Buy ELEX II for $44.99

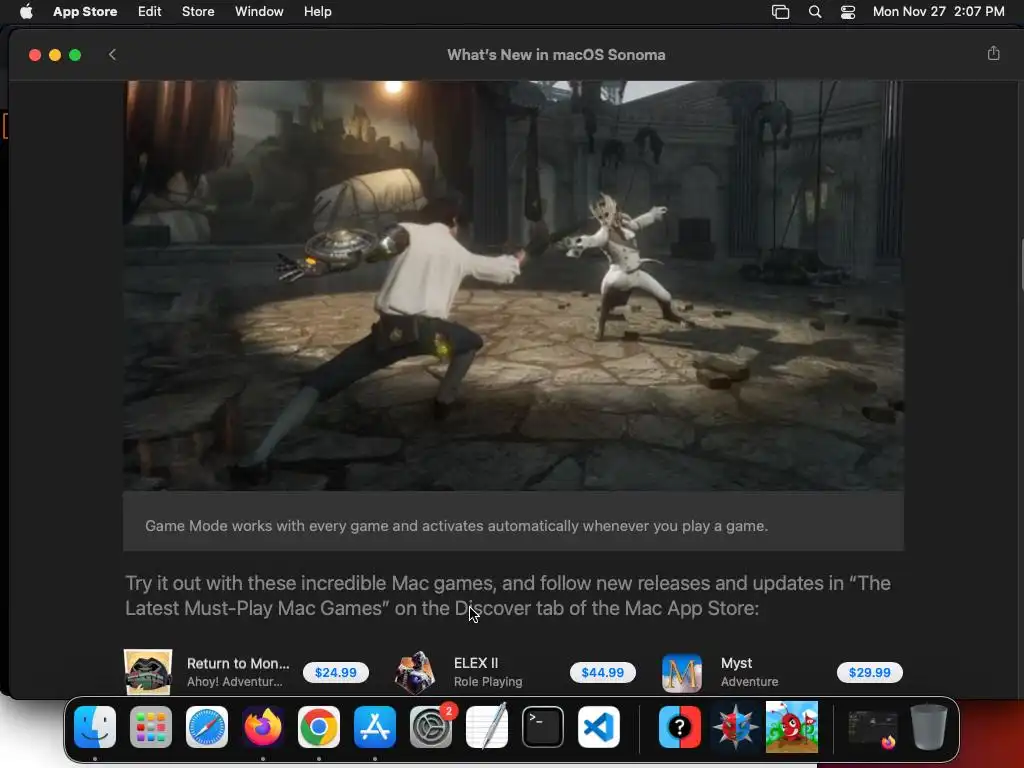603,672
